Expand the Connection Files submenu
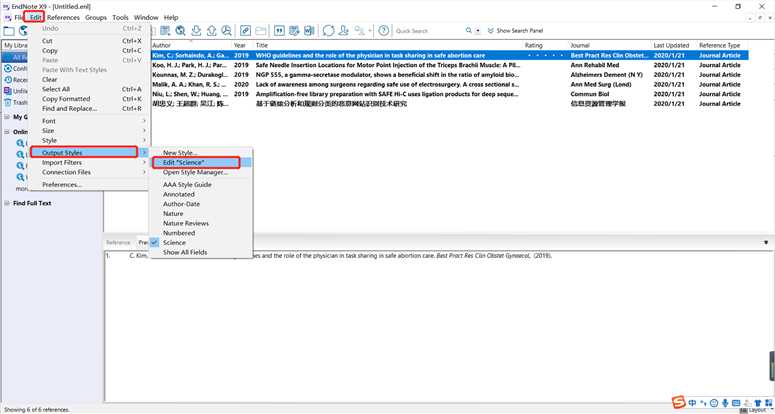775x414 pixels. [89, 172]
